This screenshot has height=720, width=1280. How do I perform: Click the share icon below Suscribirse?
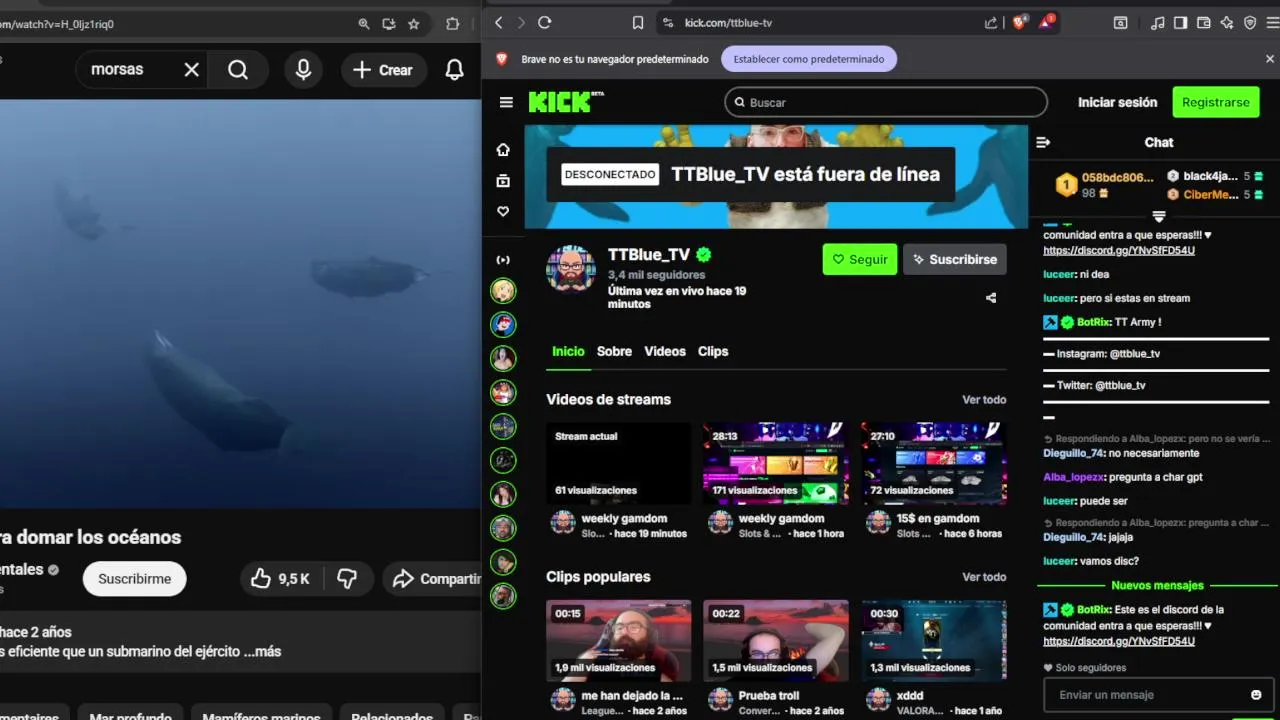991,298
